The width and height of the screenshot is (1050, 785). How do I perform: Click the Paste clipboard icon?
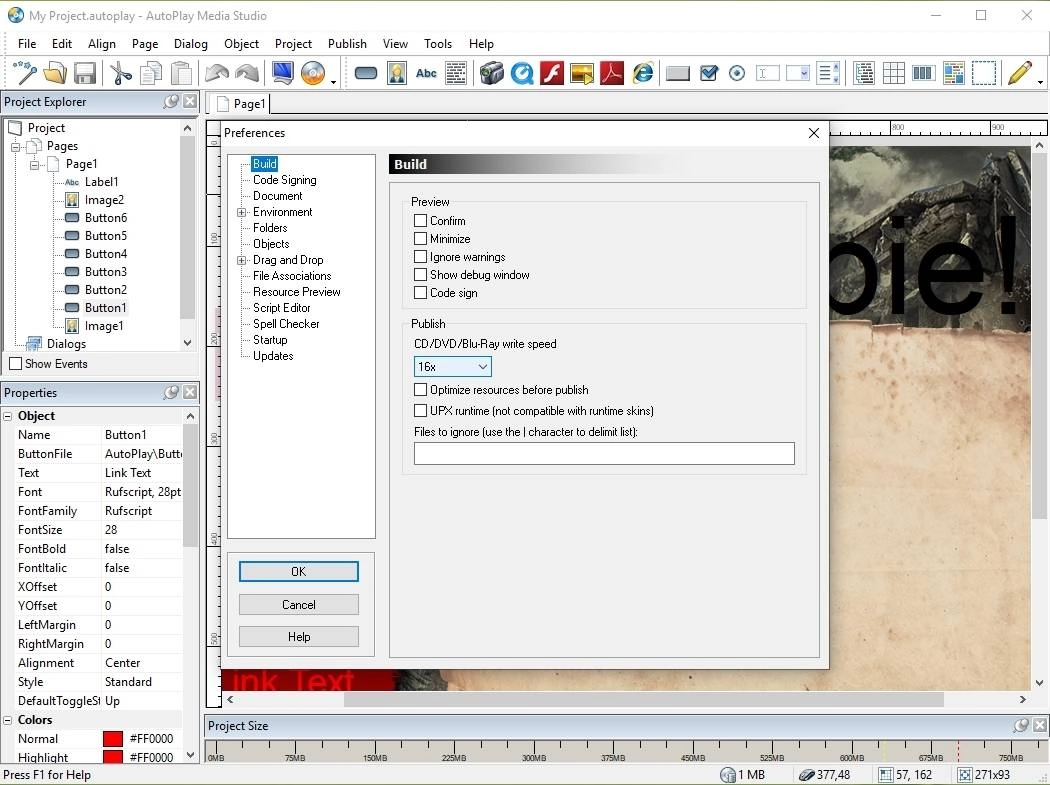181,73
